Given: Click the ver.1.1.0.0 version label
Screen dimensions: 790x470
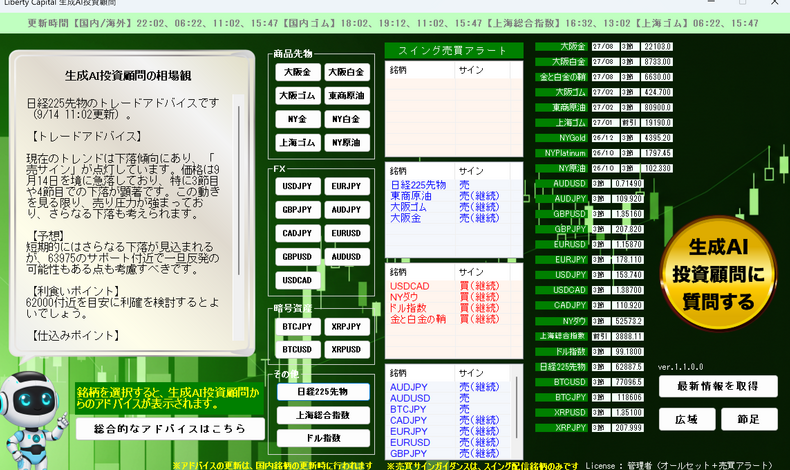Looking at the screenshot, I should pyautogui.click(x=680, y=367).
